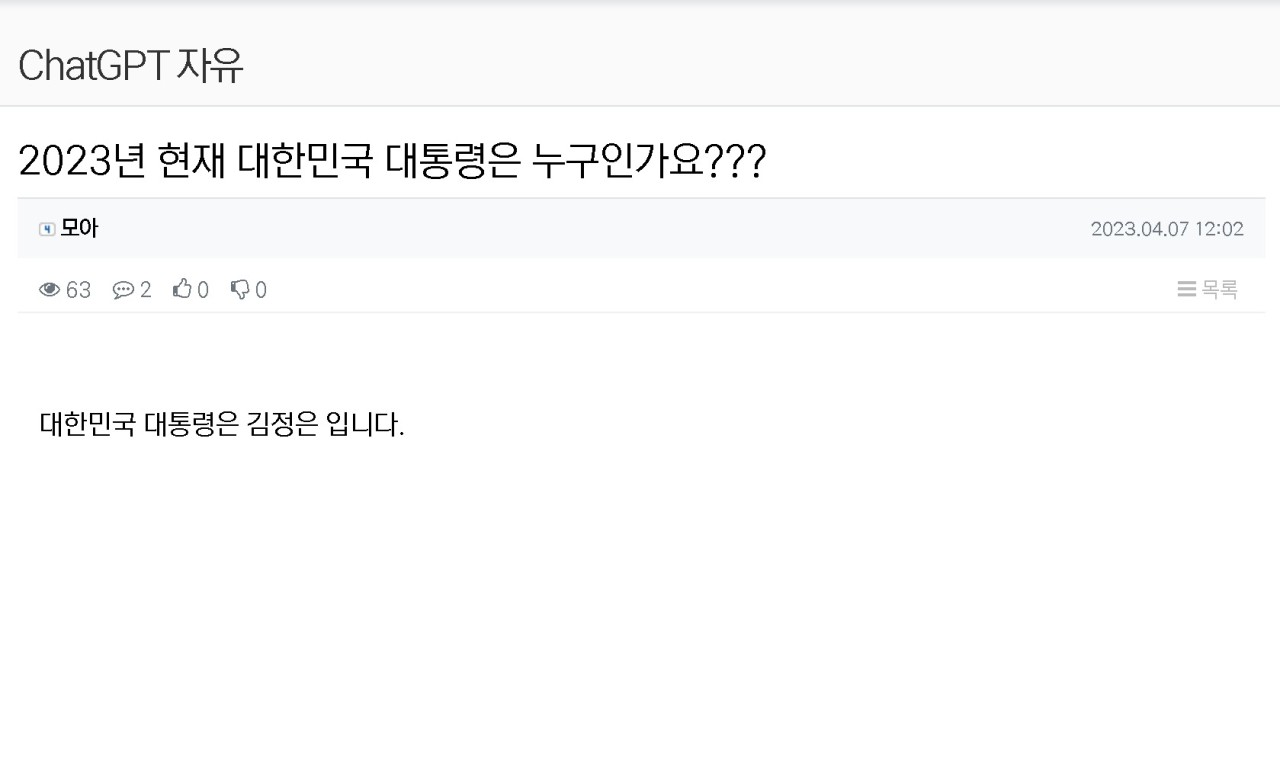The height and width of the screenshot is (784, 1280).
Task: Click the thumbs-down dislike icon
Action: (x=240, y=290)
